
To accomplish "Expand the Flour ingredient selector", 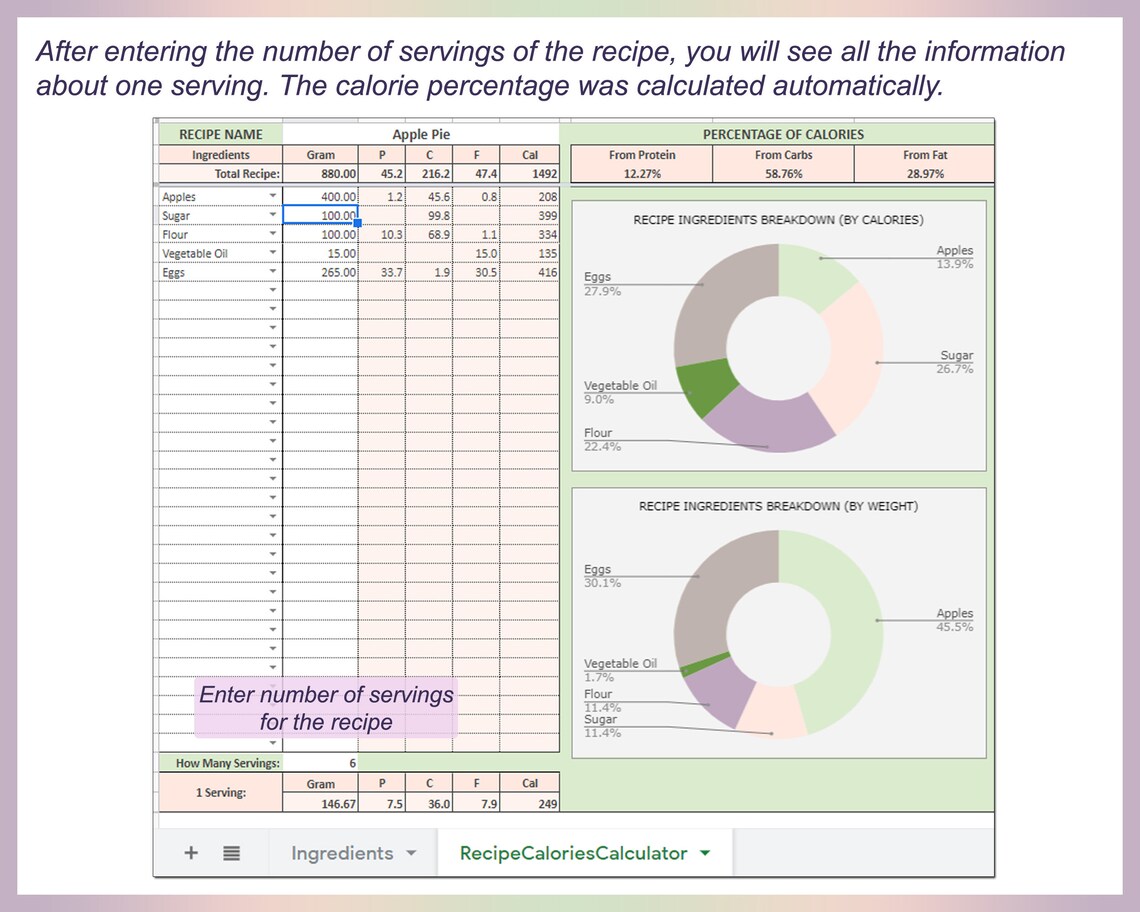I will (x=273, y=234).
